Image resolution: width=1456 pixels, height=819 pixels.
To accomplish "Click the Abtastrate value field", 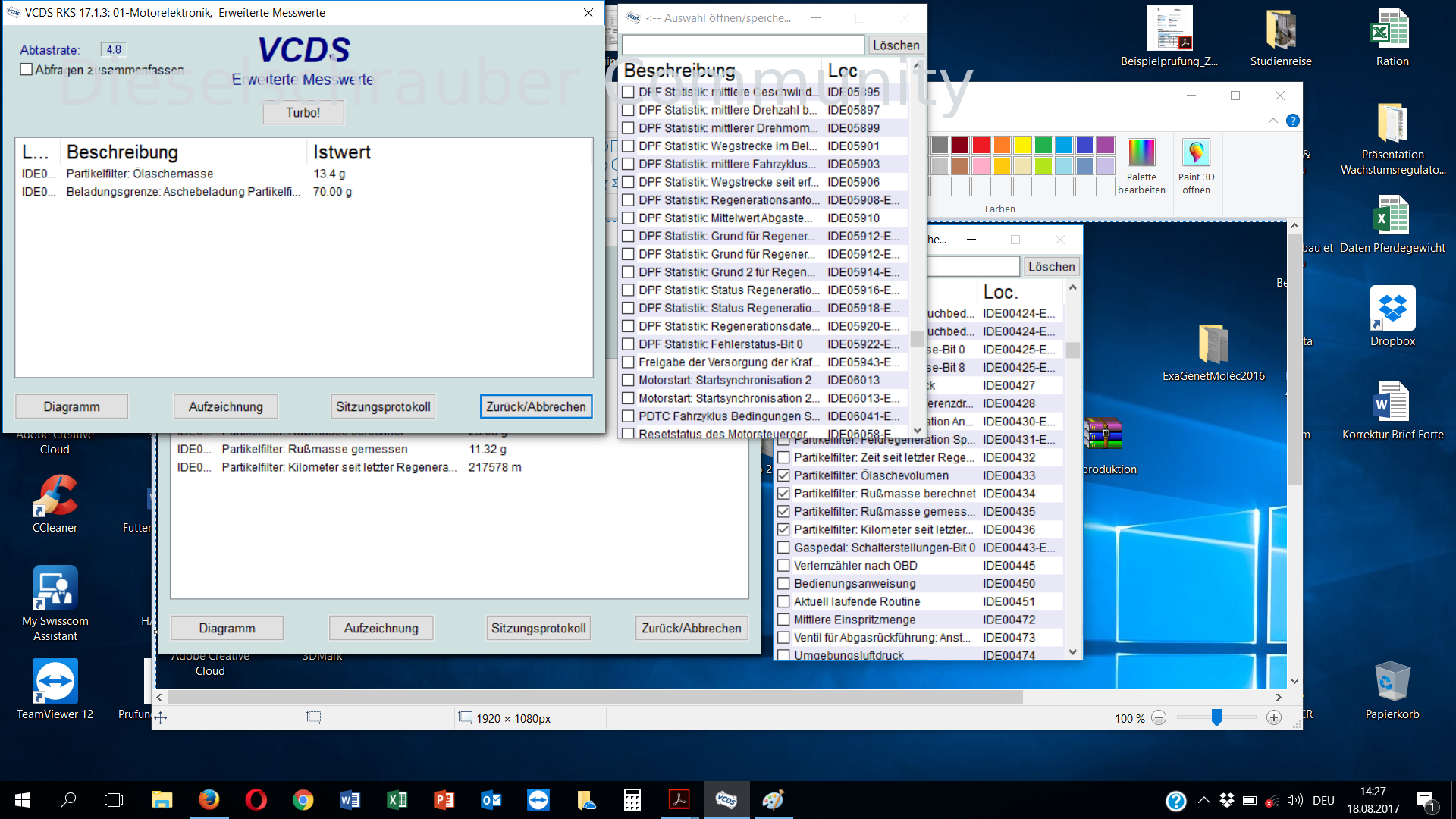I will coord(114,49).
